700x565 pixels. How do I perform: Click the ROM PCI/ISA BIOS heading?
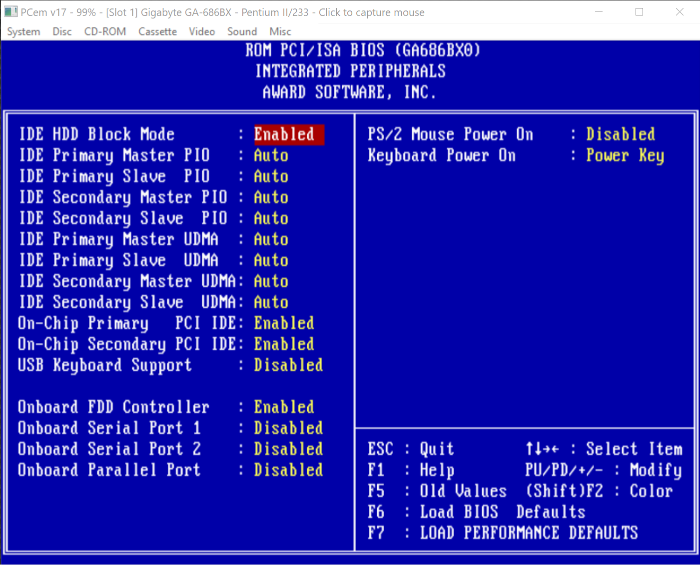363,50
